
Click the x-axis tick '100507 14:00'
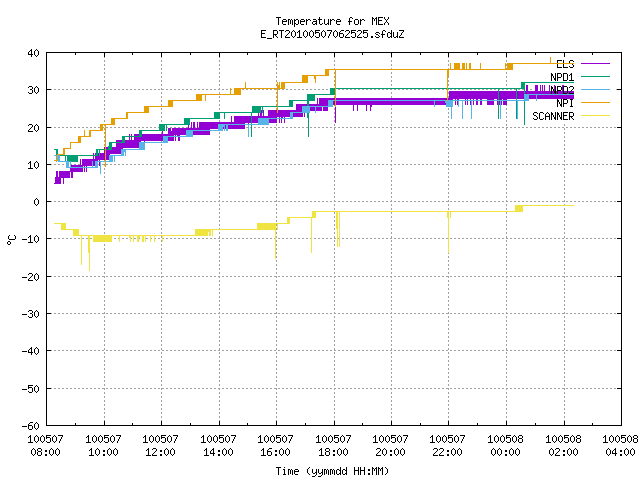click(218, 446)
